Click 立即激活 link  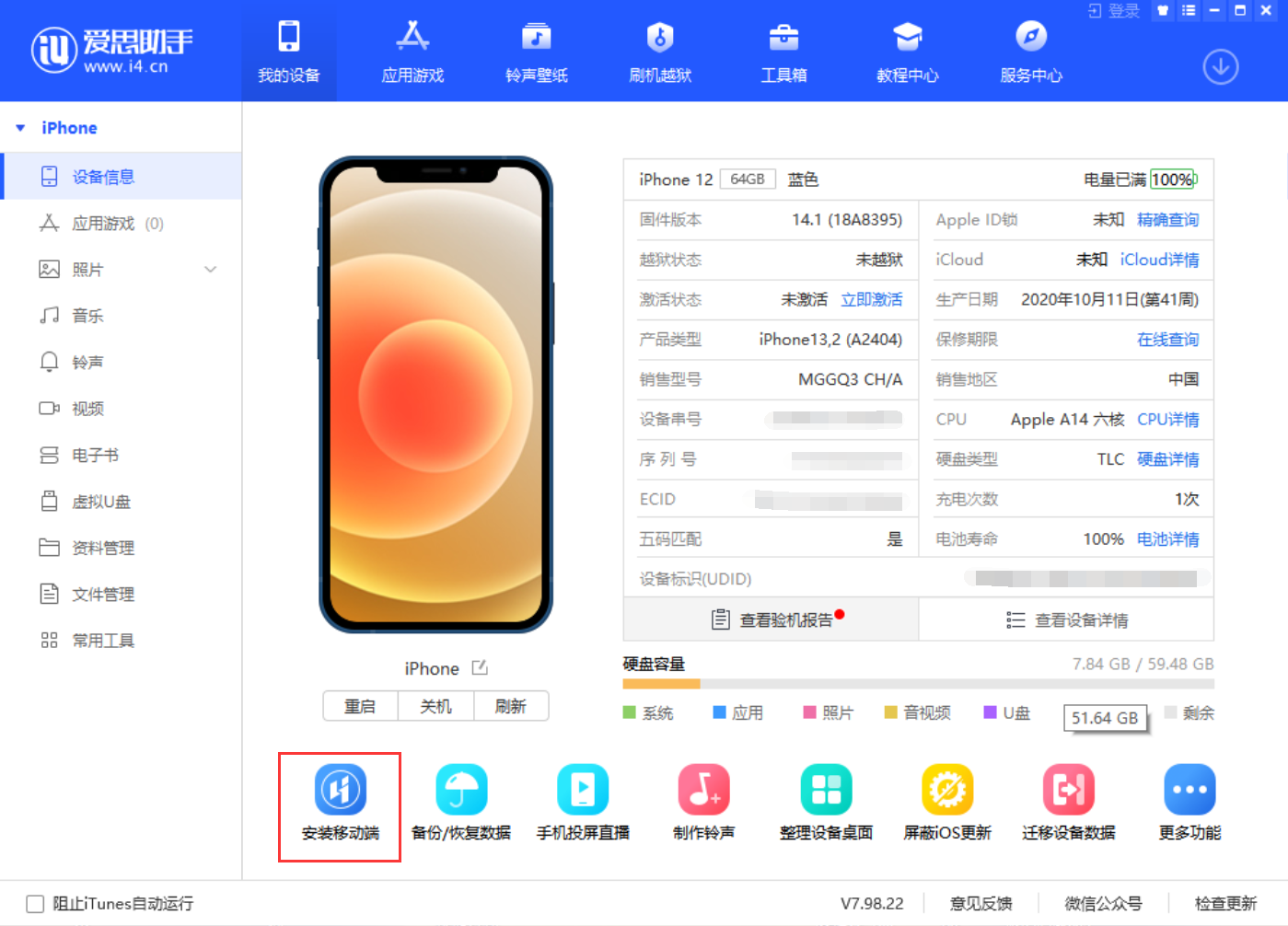point(871,300)
